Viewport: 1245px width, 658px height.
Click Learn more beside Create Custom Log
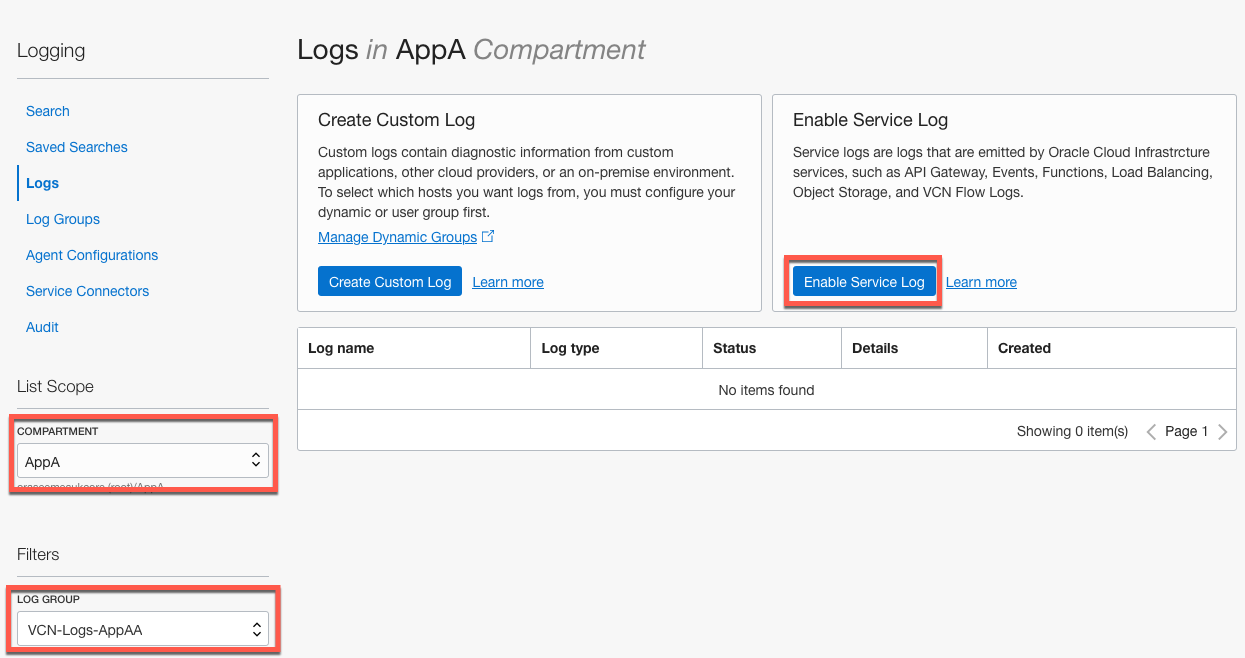[x=508, y=282]
